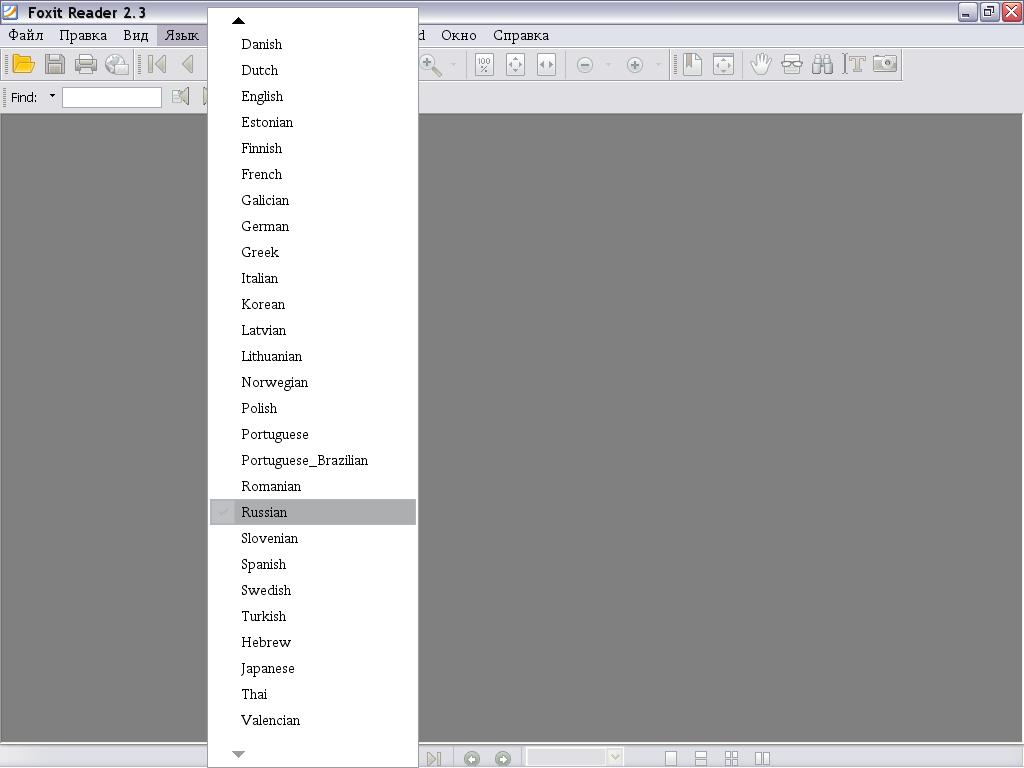Open the zoom level combo box in status bar
The width and height of the screenshot is (1024, 768).
pyautogui.click(x=615, y=758)
